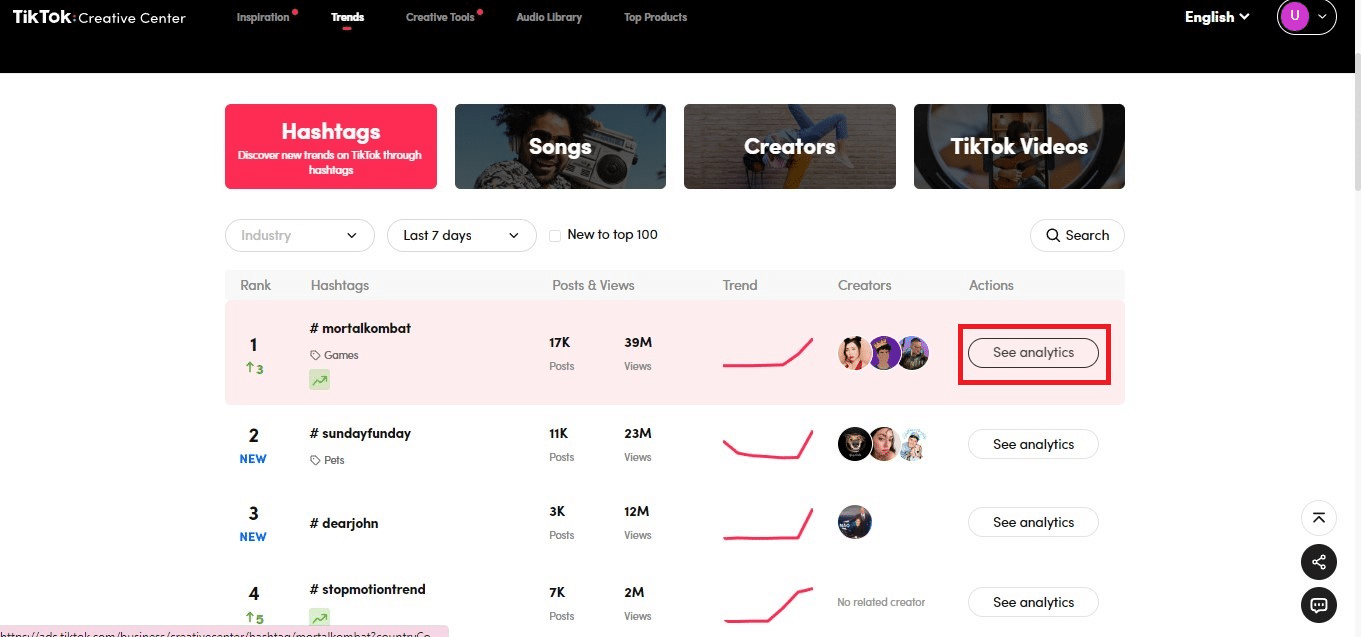Click second creator avatar in mortalkombat row
Image resolution: width=1361 pixels, height=637 pixels.
[884, 353]
